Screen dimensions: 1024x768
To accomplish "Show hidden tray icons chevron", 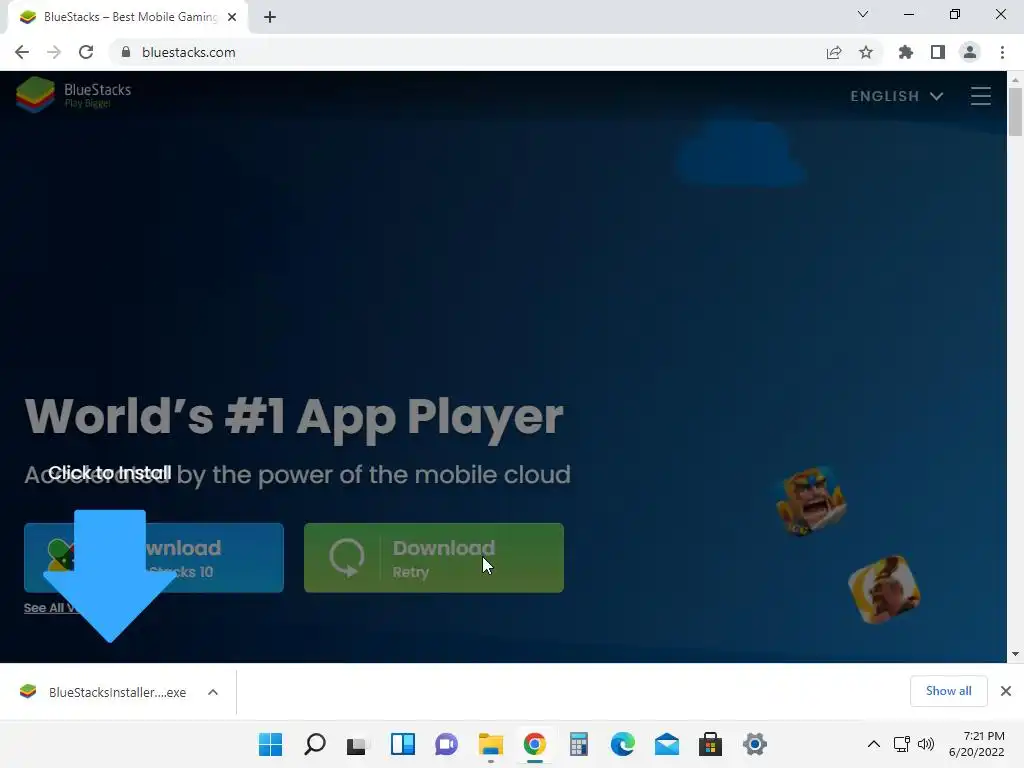I will 873,744.
